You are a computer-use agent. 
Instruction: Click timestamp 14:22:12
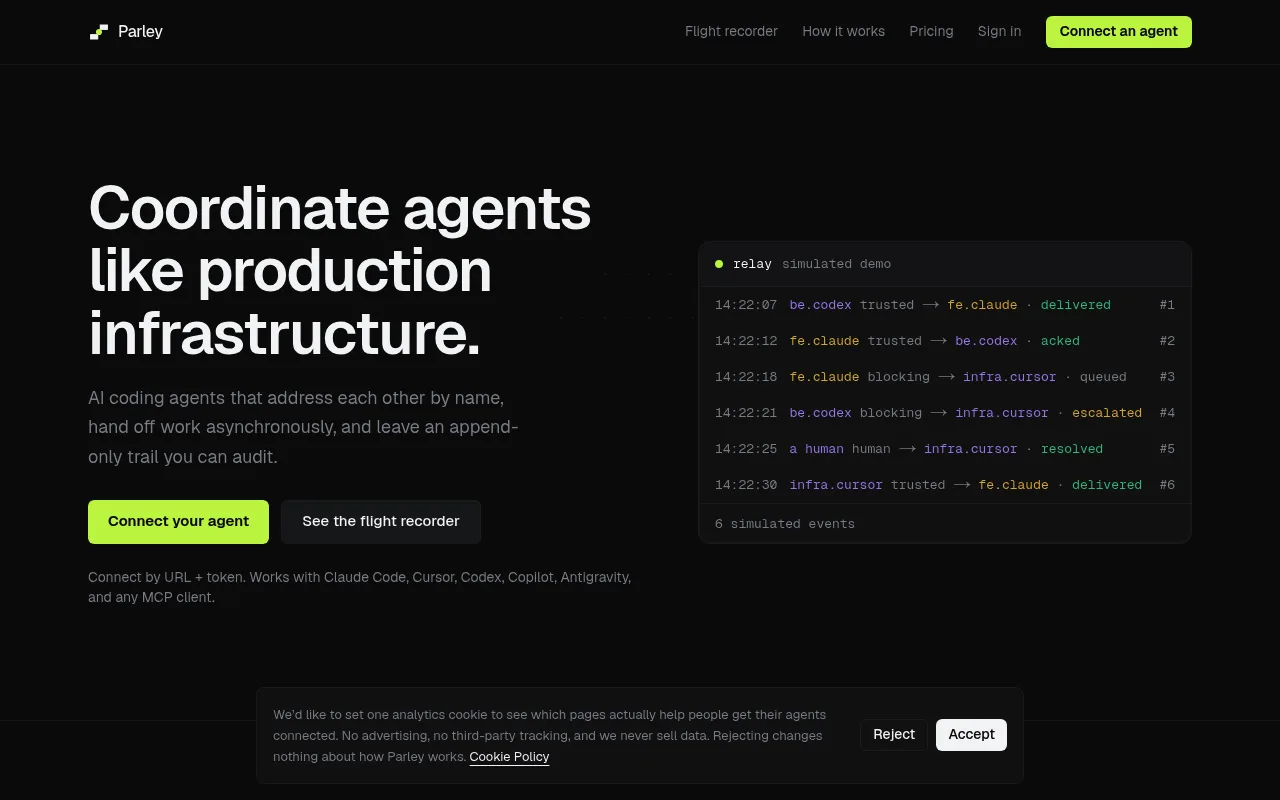coord(746,341)
